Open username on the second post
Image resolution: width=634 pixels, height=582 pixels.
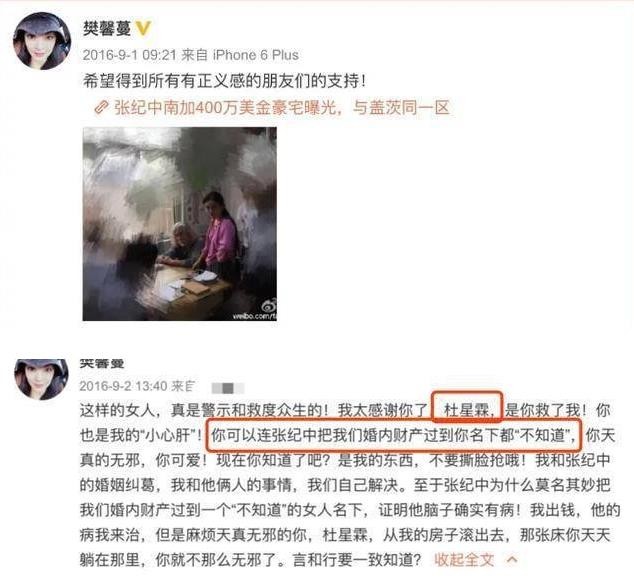pos(102,364)
